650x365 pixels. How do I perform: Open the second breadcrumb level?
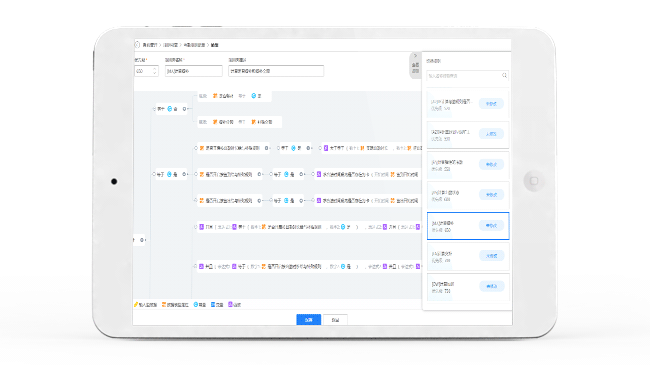coord(170,45)
